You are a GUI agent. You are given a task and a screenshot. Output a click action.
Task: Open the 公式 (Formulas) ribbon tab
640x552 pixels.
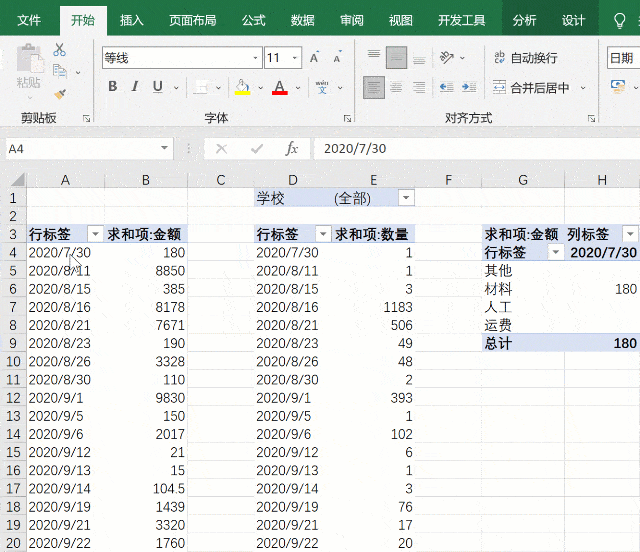[254, 20]
